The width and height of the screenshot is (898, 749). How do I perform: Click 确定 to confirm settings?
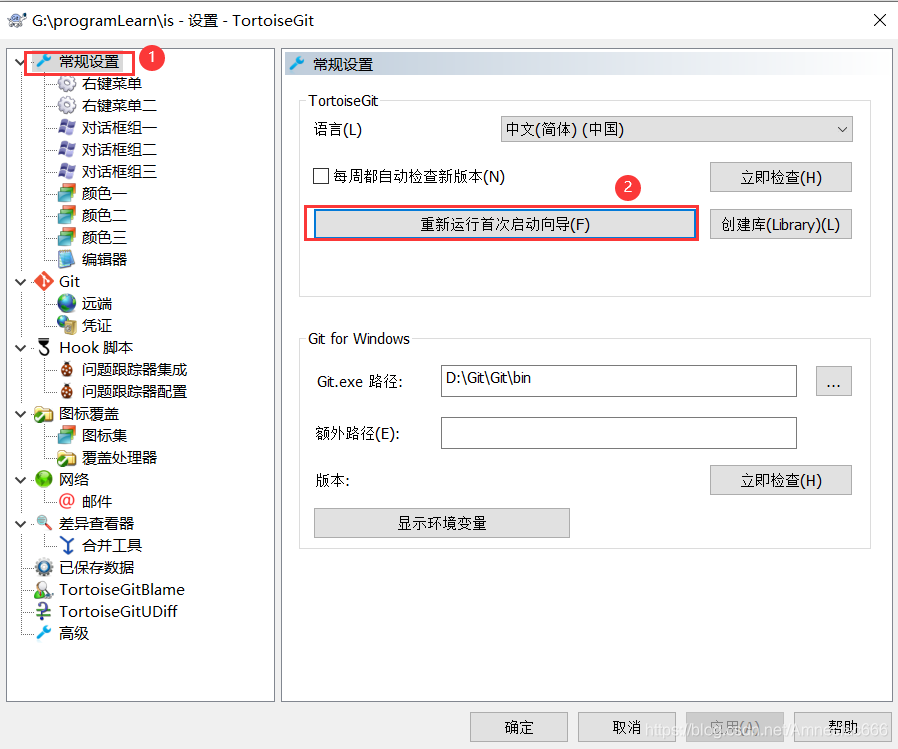coord(519,727)
